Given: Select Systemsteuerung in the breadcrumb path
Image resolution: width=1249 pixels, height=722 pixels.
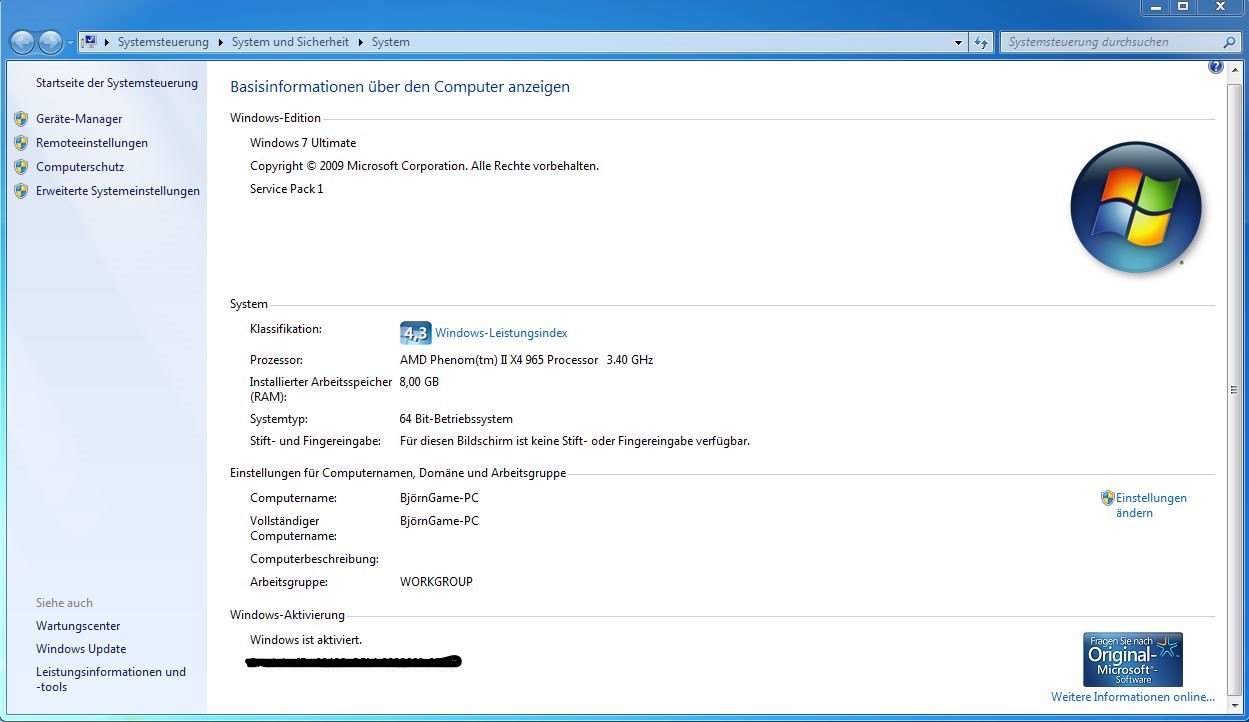Looking at the screenshot, I should click(x=163, y=42).
